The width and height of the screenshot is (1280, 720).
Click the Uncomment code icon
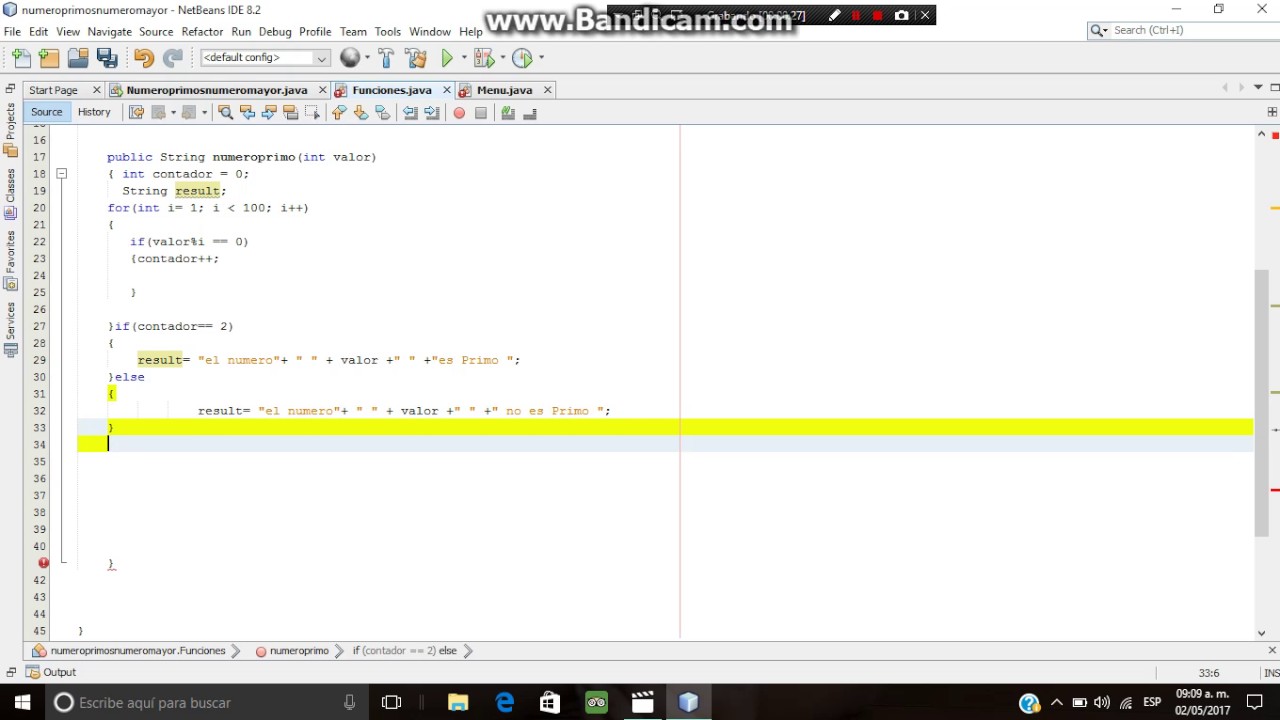(x=530, y=113)
